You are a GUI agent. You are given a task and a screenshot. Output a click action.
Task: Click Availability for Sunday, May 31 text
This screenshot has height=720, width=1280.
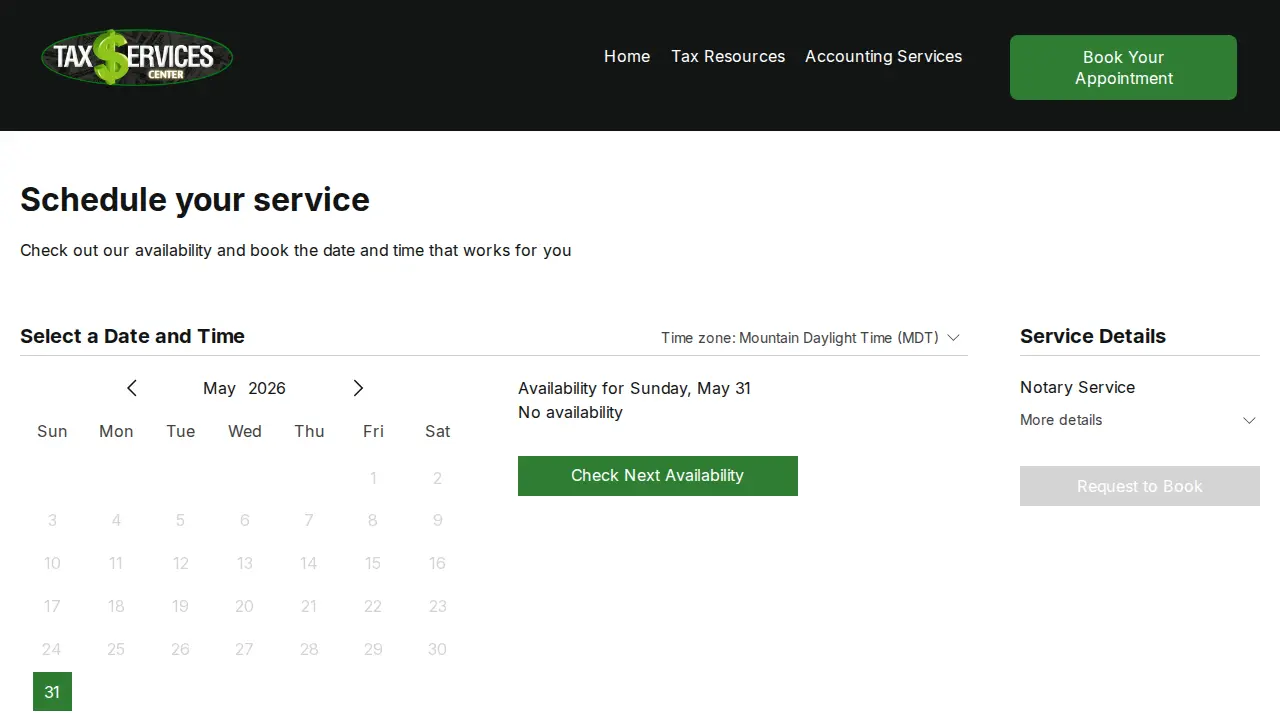634,388
